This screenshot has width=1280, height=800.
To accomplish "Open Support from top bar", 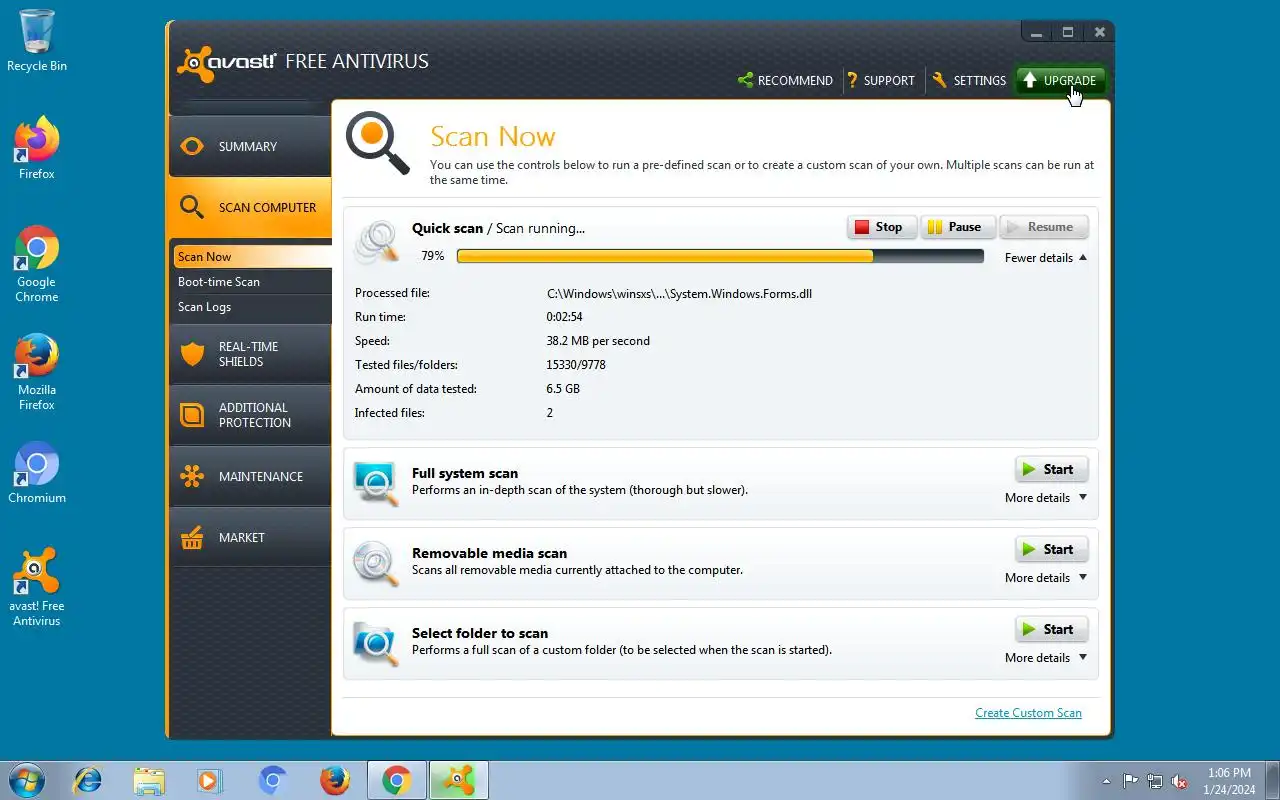I will [x=880, y=80].
